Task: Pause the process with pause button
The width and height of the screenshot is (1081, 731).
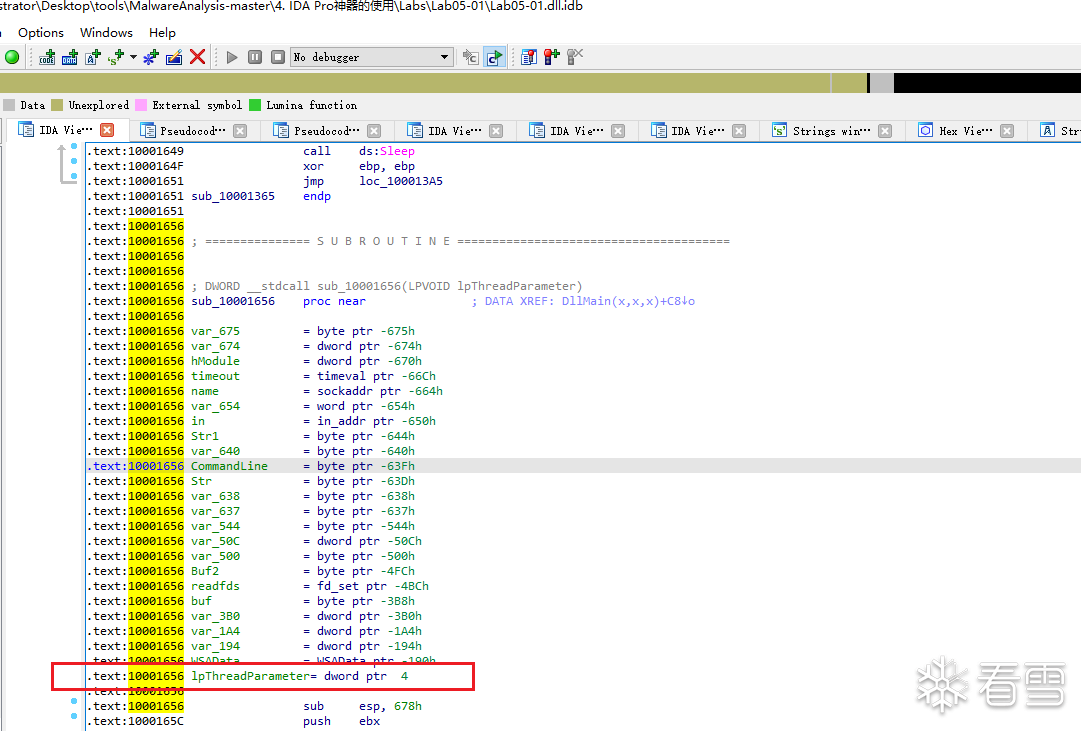Action: (x=255, y=57)
